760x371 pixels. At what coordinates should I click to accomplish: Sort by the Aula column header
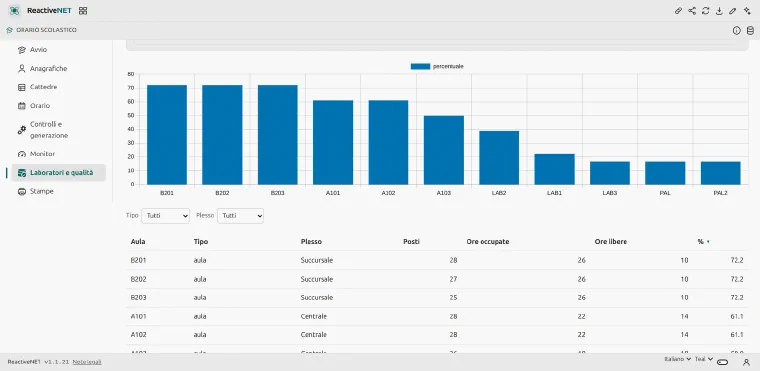coord(138,242)
